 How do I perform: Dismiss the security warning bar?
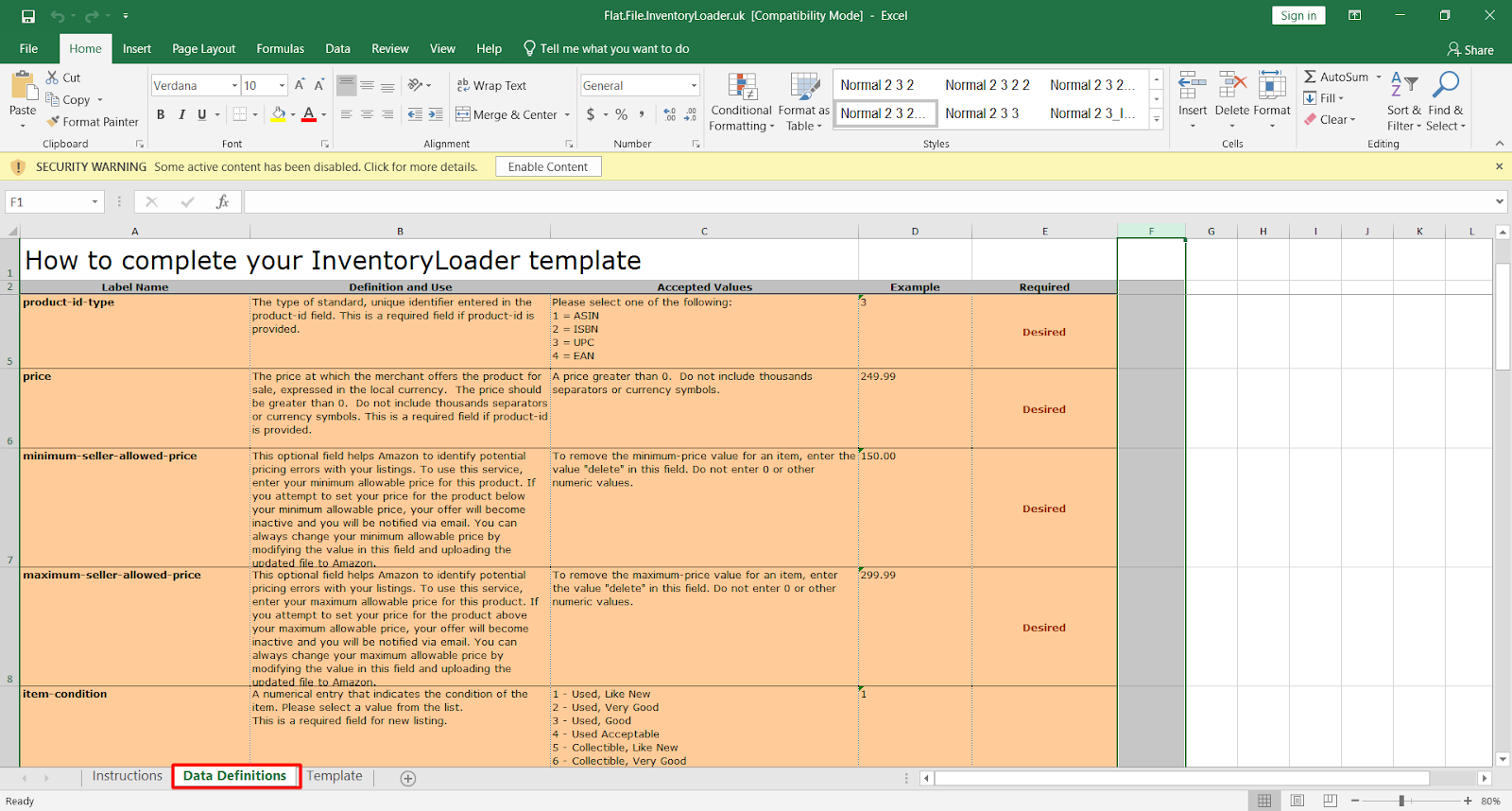click(x=1499, y=166)
